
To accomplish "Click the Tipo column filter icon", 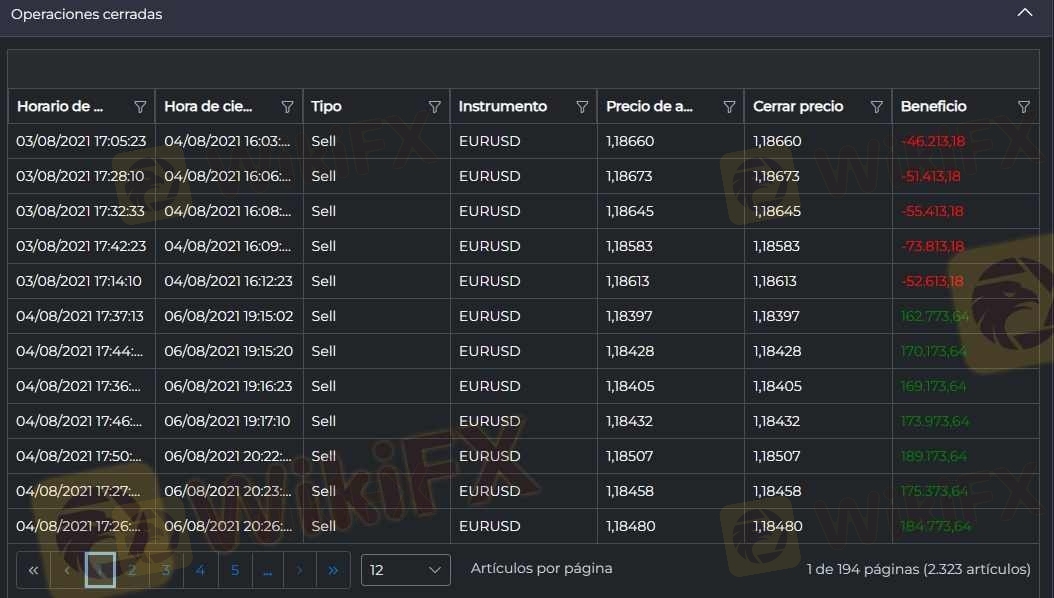I will (435, 107).
